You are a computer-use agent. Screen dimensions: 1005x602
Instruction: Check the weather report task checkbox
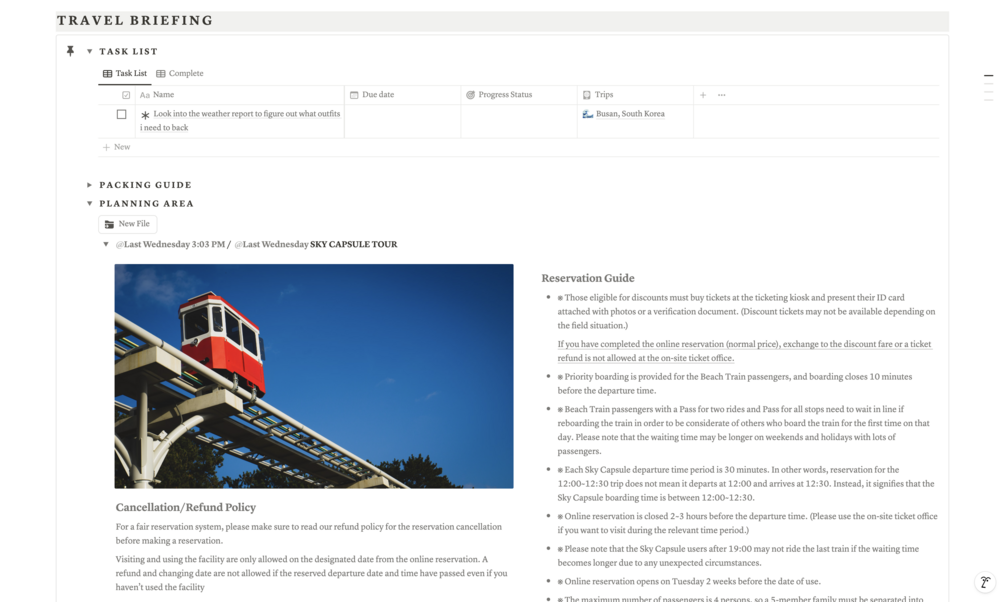(x=121, y=114)
